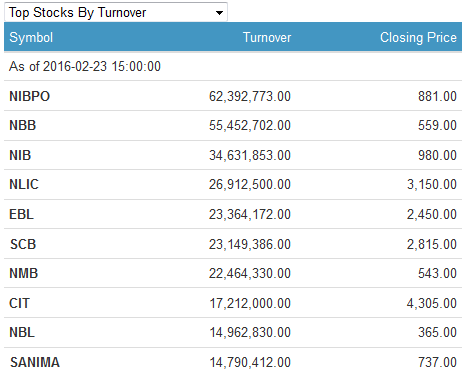Viewport: 466px width, 375px height.
Task: Click the Closing Price column header
Action: pos(418,37)
